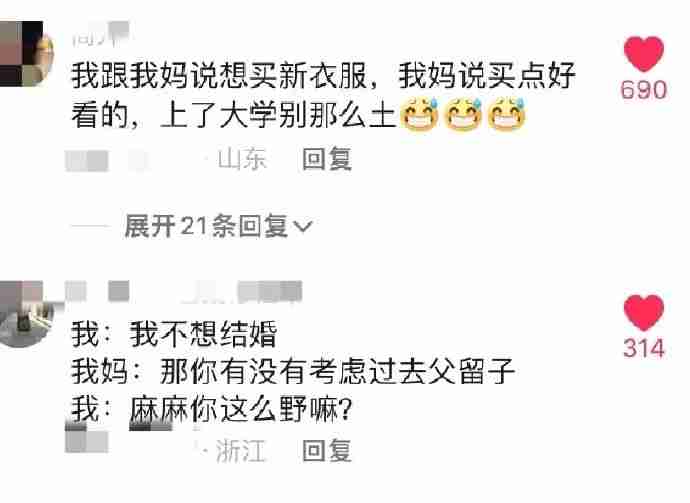Click the 690 like count

click(643, 90)
